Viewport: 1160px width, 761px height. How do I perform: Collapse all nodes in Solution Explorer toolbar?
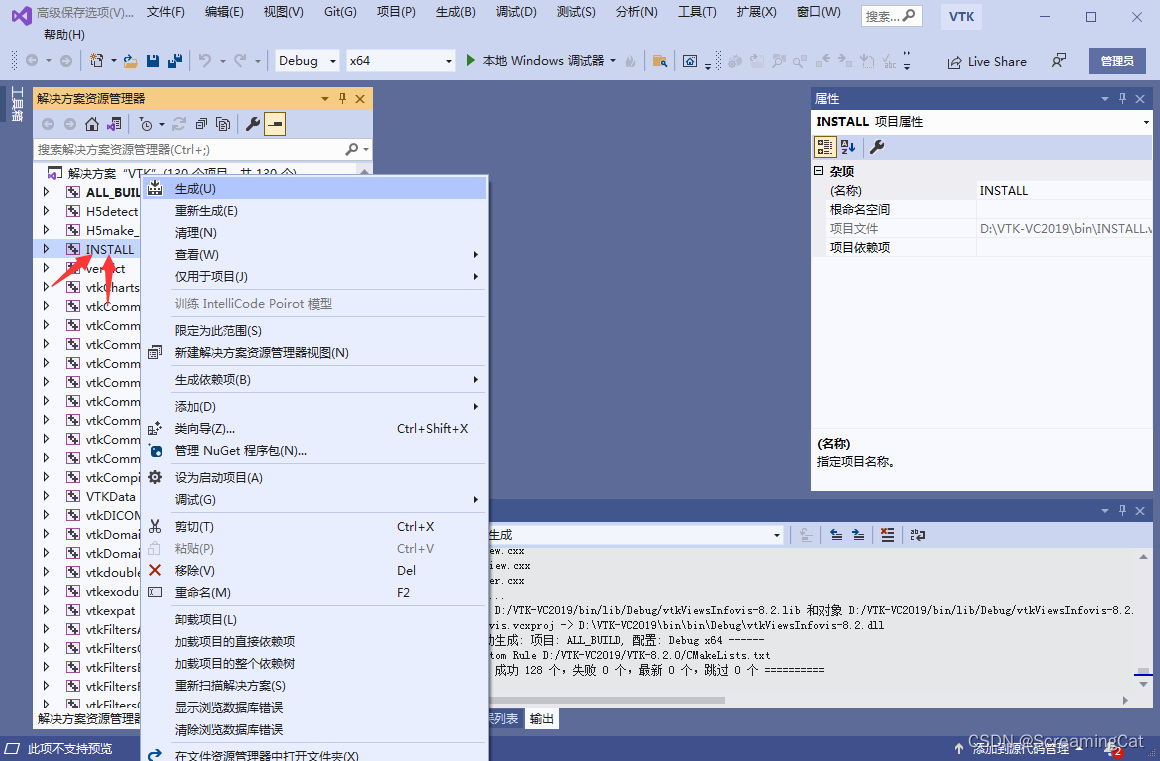(202, 123)
